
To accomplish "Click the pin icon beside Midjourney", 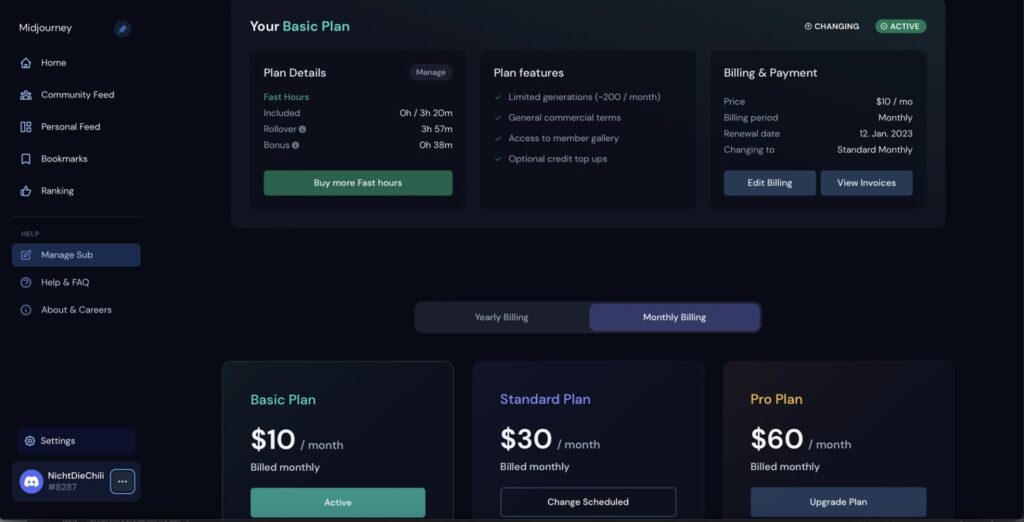I will [122, 29].
